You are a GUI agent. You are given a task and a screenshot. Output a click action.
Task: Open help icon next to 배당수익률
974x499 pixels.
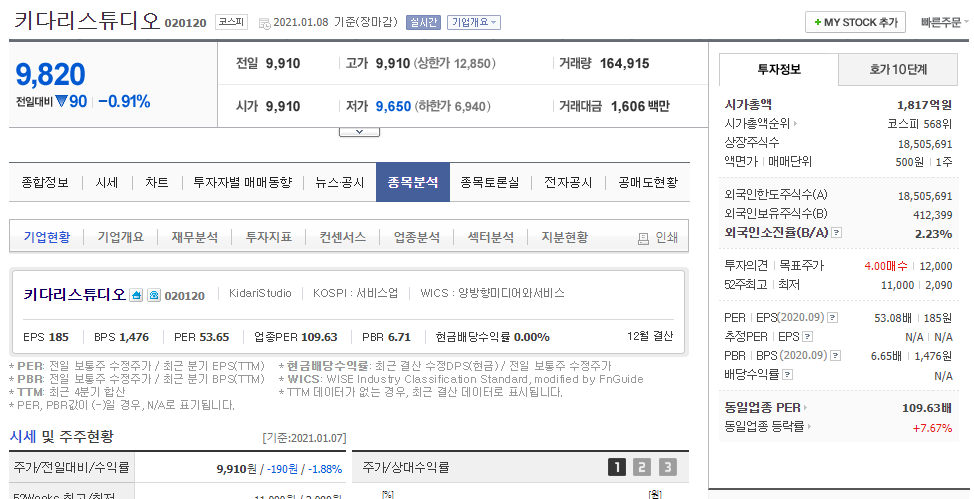788,375
